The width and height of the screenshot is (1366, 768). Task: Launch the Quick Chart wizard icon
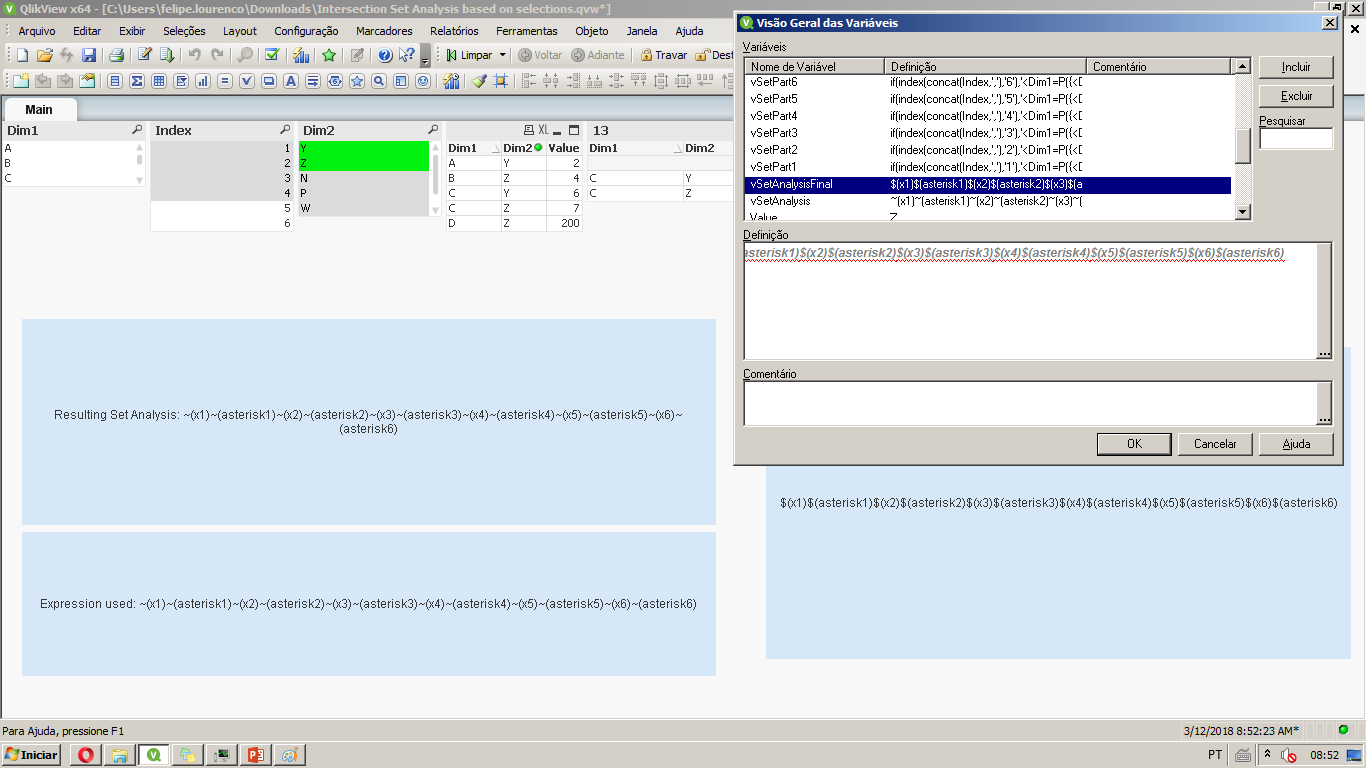tap(300, 55)
